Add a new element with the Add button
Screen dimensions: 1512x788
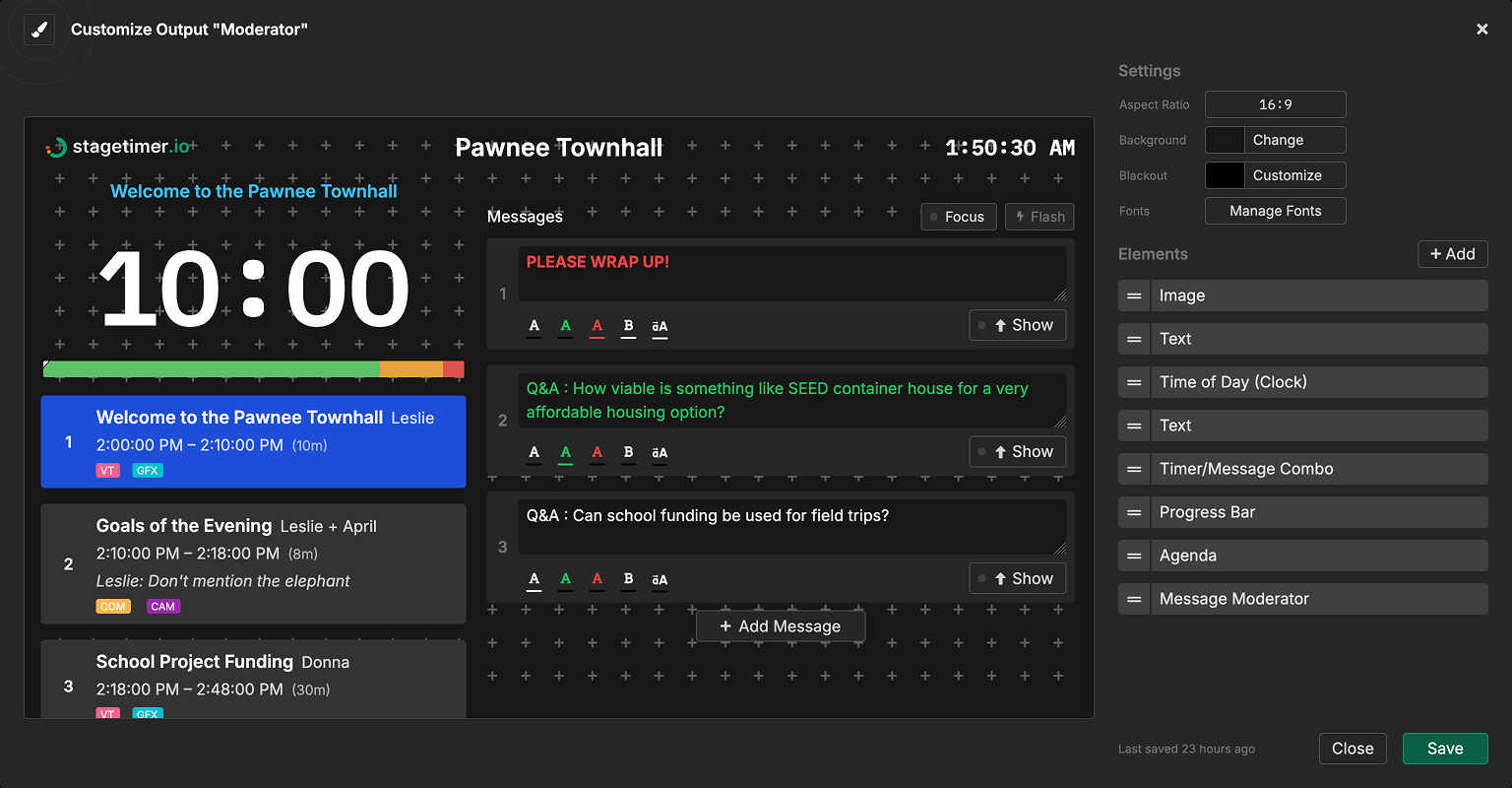tap(1453, 253)
